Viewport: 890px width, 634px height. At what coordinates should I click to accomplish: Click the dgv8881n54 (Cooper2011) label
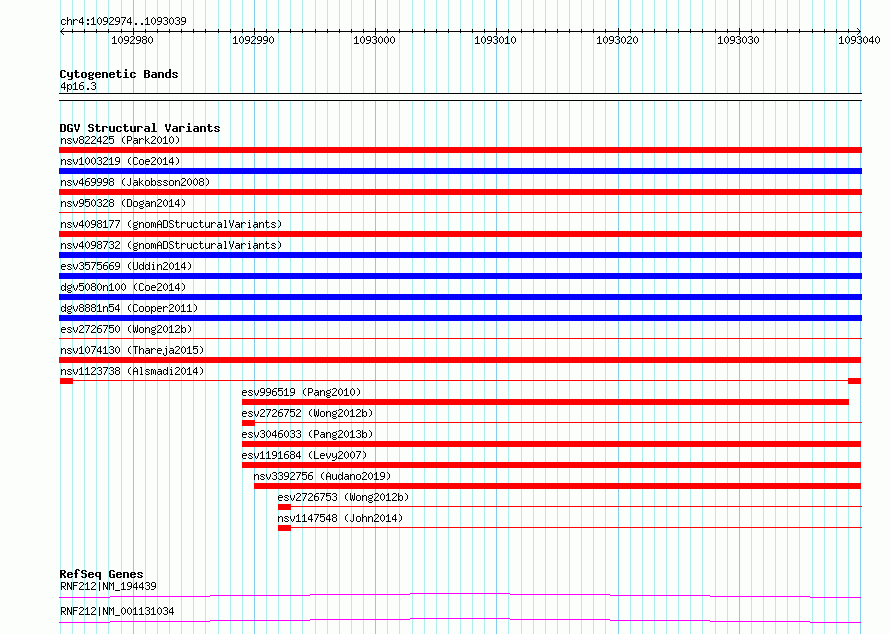click(x=129, y=308)
